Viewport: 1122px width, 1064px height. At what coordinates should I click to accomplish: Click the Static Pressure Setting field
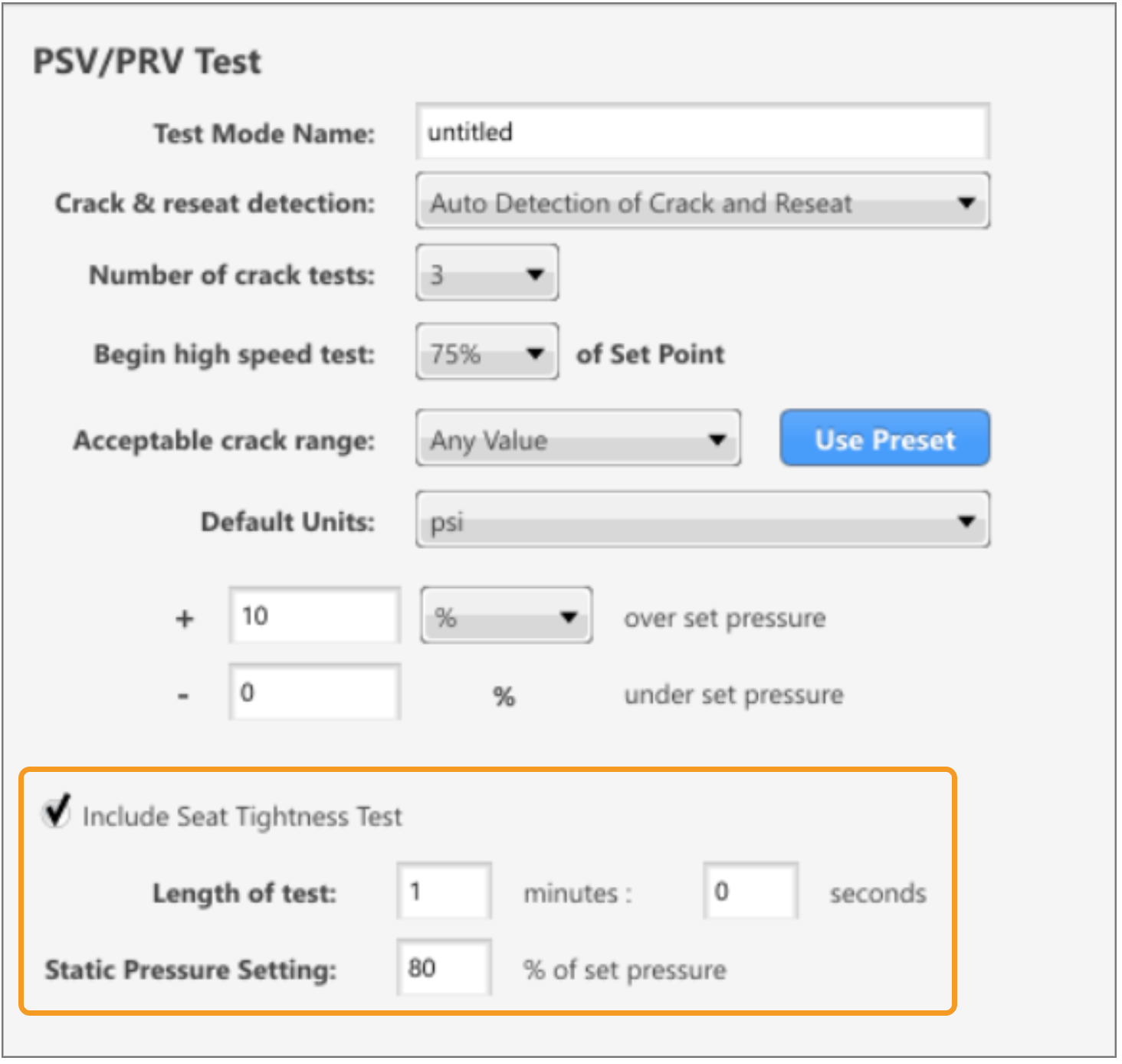point(445,967)
